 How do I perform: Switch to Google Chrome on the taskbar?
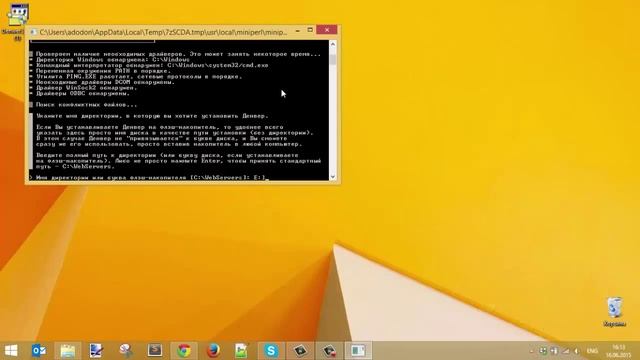pyautogui.click(x=184, y=350)
